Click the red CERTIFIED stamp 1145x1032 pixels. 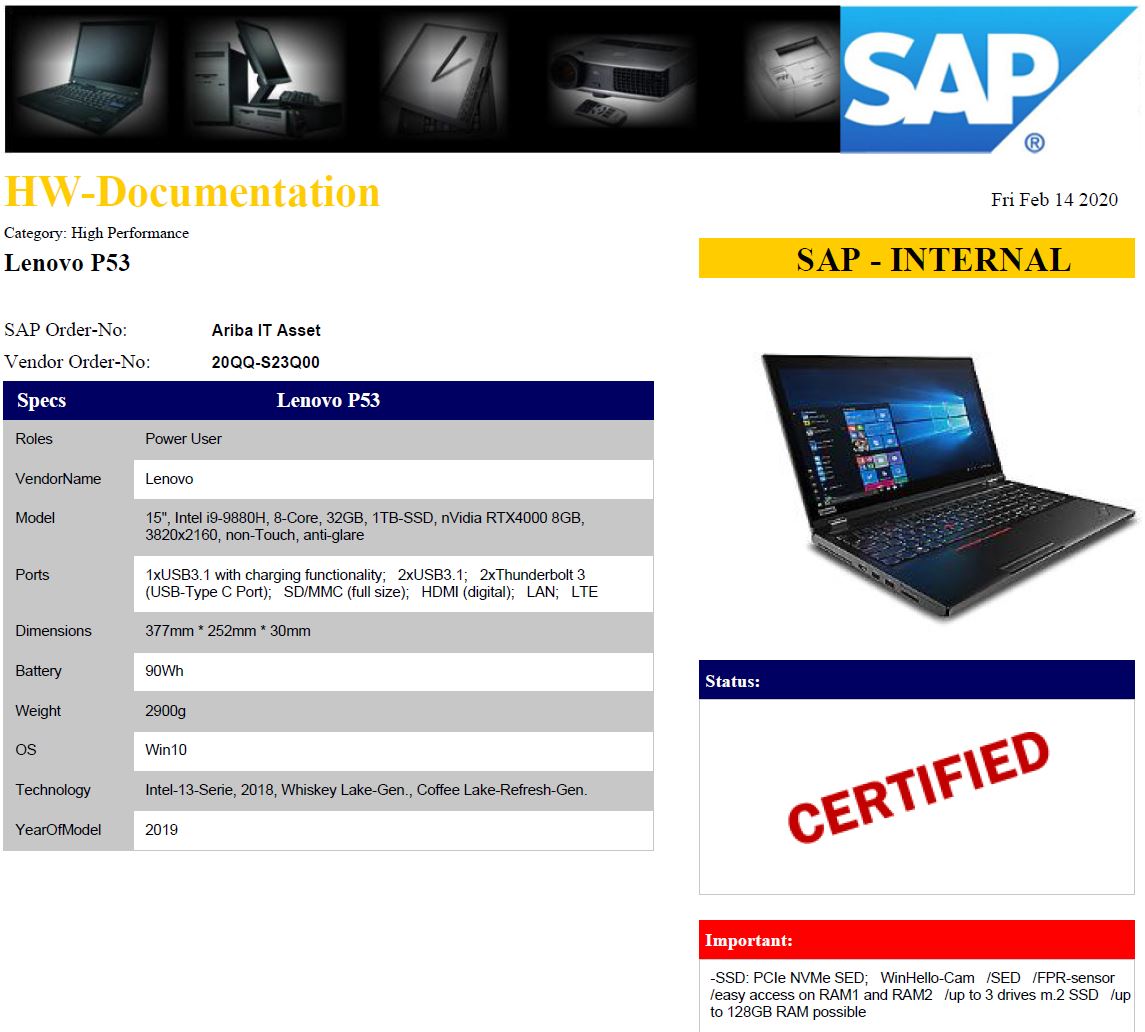(919, 787)
